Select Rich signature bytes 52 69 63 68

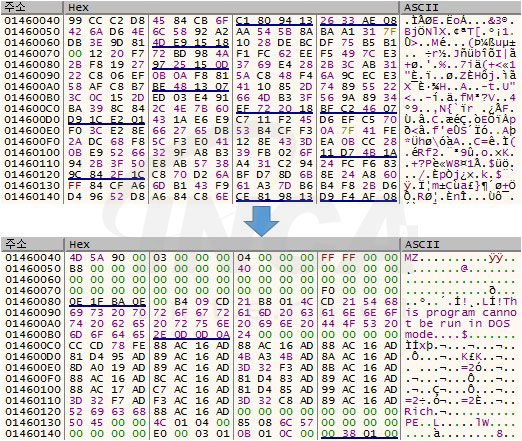point(108,412)
